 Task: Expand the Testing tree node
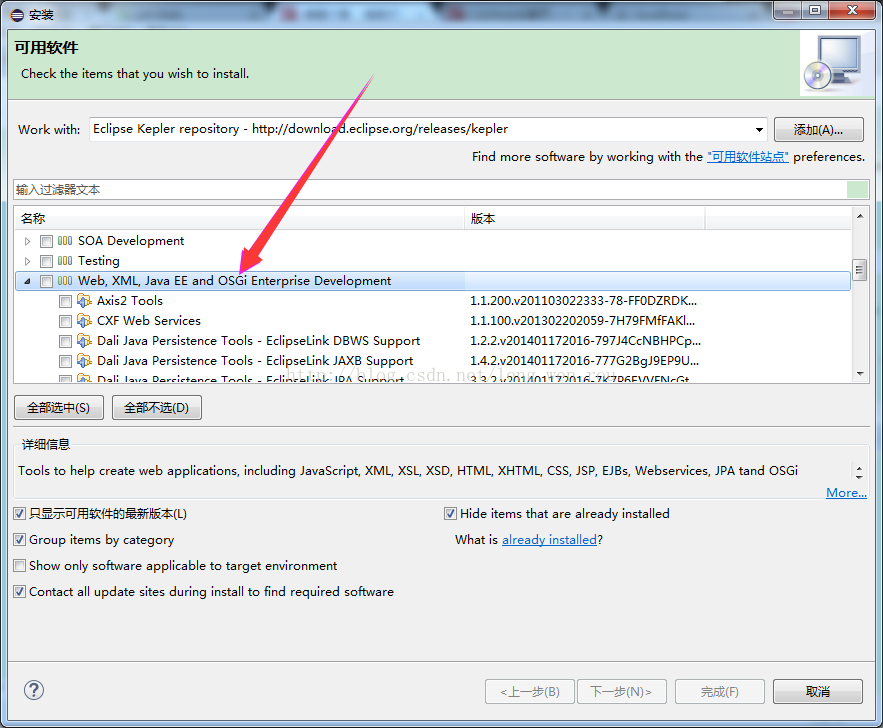coord(27,261)
